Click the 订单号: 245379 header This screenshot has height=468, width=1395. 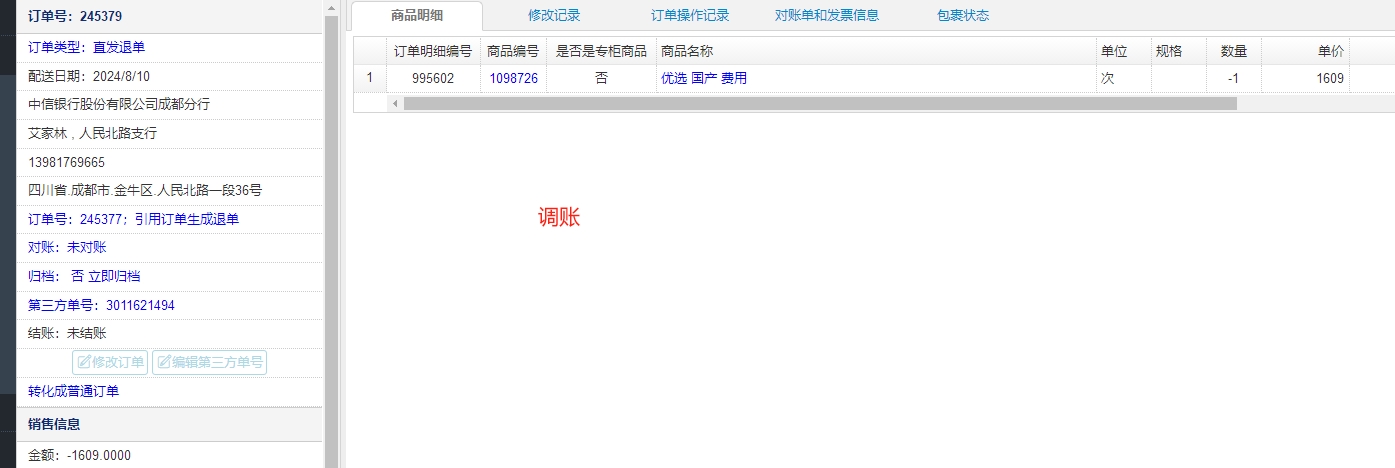[75, 16]
